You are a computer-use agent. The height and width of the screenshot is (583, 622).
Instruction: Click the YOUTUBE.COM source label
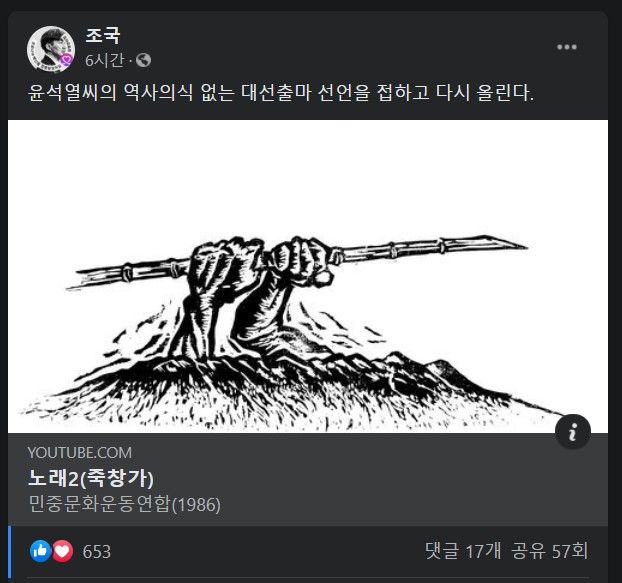pos(80,453)
